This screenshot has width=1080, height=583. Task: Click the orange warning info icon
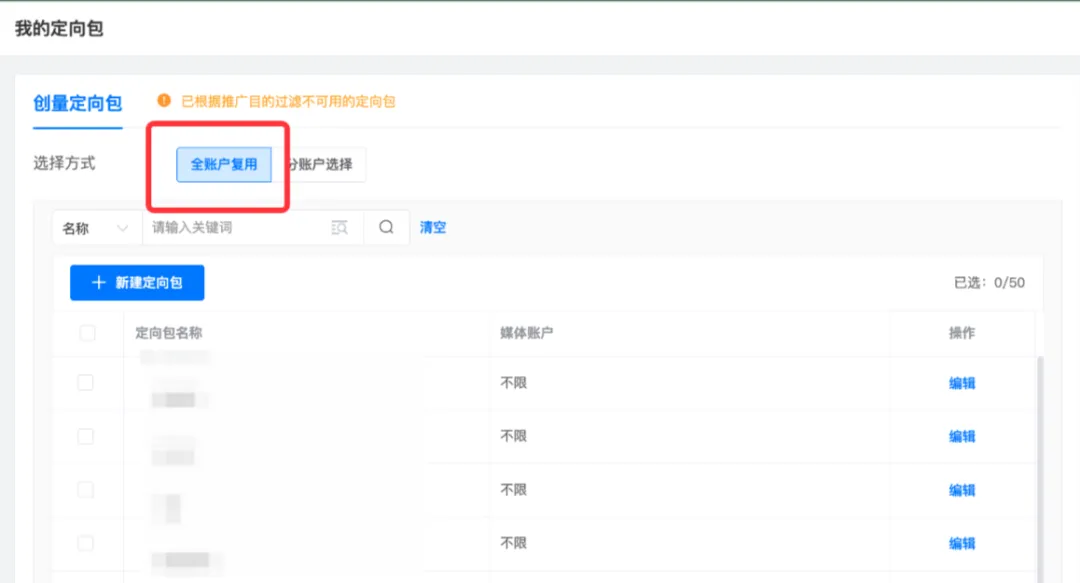[164, 101]
